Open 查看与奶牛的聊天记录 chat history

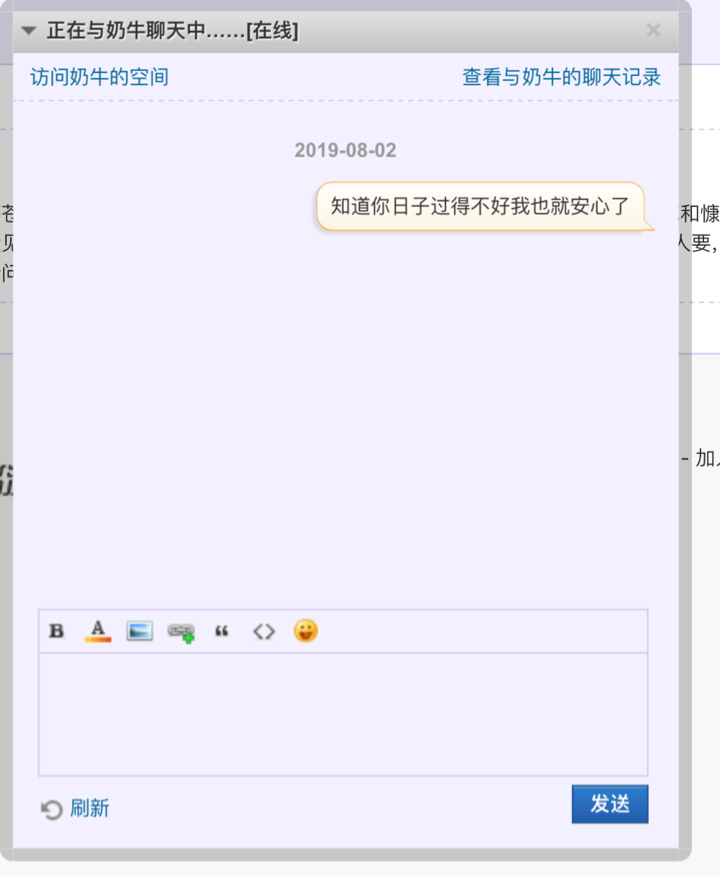[x=561, y=77]
